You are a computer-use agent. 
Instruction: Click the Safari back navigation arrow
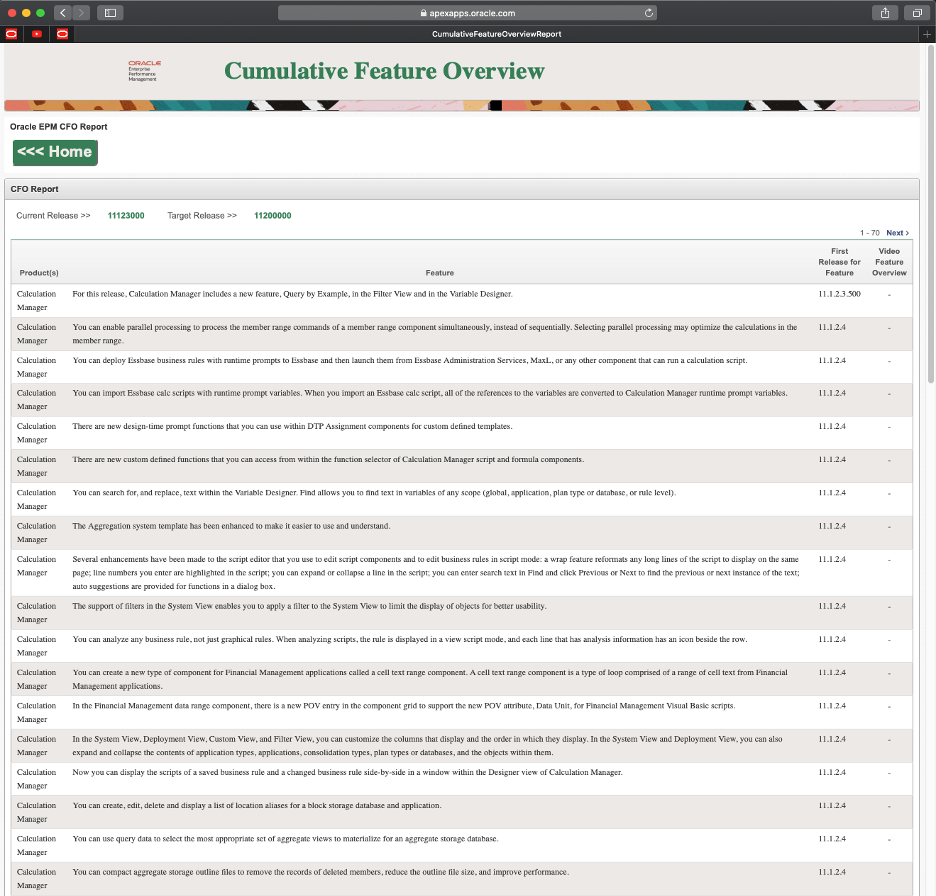[63, 13]
